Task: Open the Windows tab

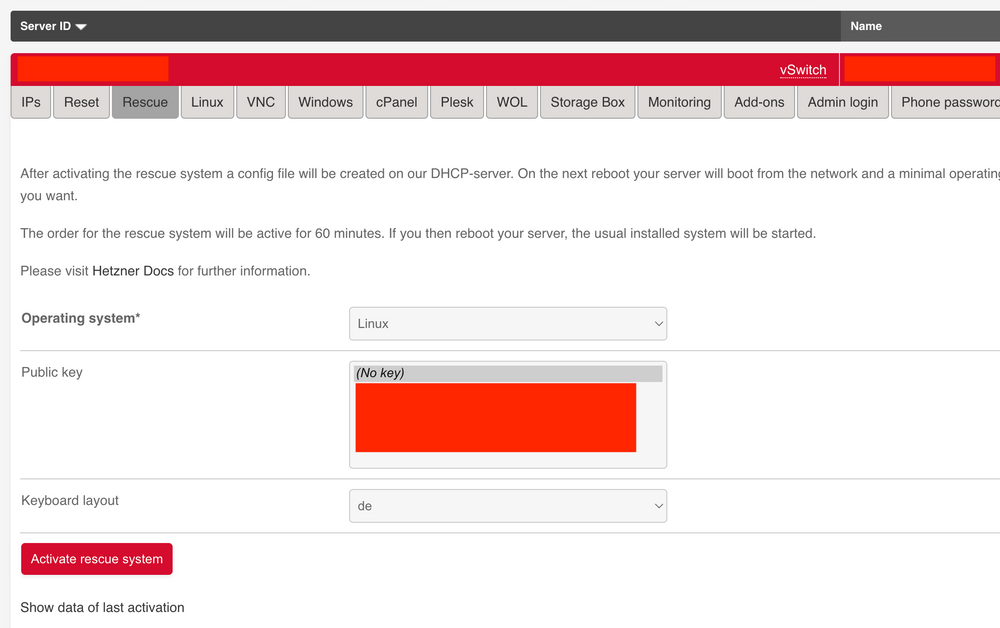Action: coord(325,102)
